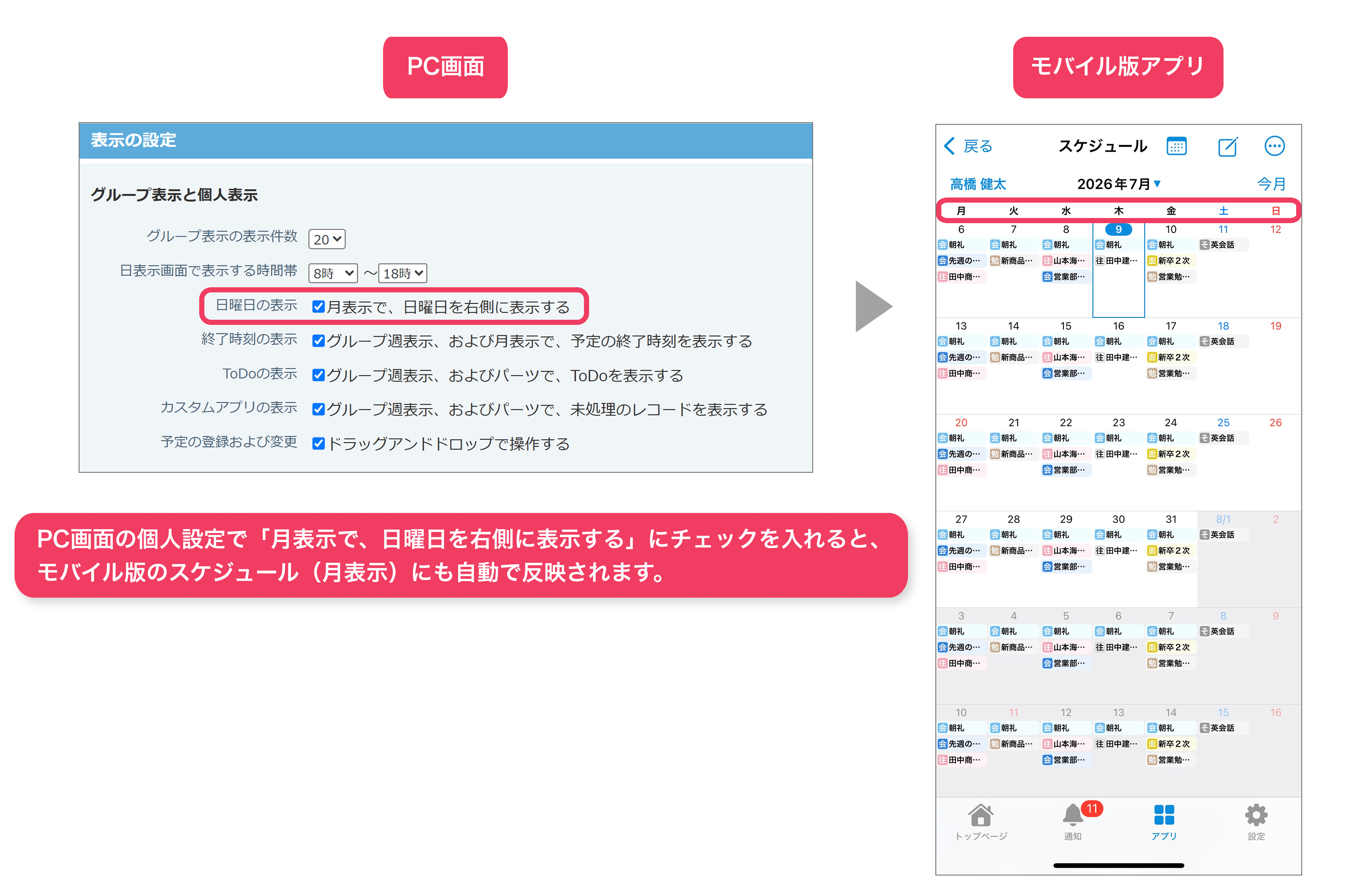Open 山本海… event on the 8th

click(1066, 261)
